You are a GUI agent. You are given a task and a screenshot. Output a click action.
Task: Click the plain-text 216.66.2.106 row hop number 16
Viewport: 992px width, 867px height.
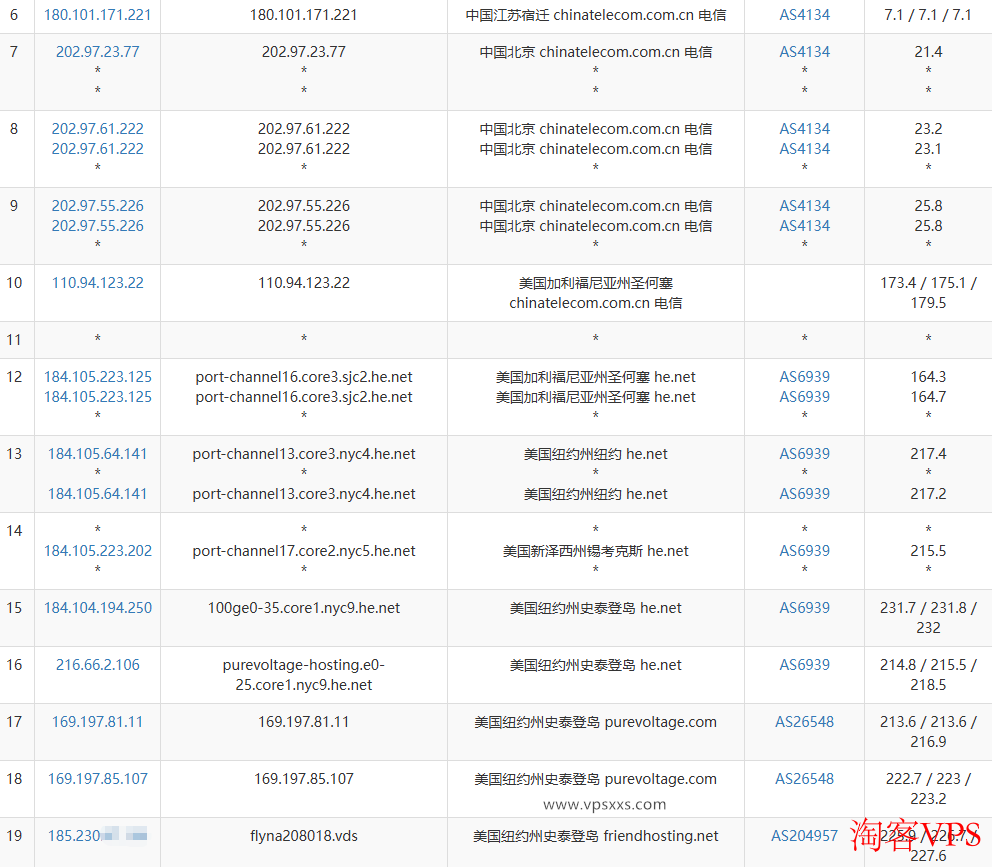pyautogui.click(x=14, y=664)
